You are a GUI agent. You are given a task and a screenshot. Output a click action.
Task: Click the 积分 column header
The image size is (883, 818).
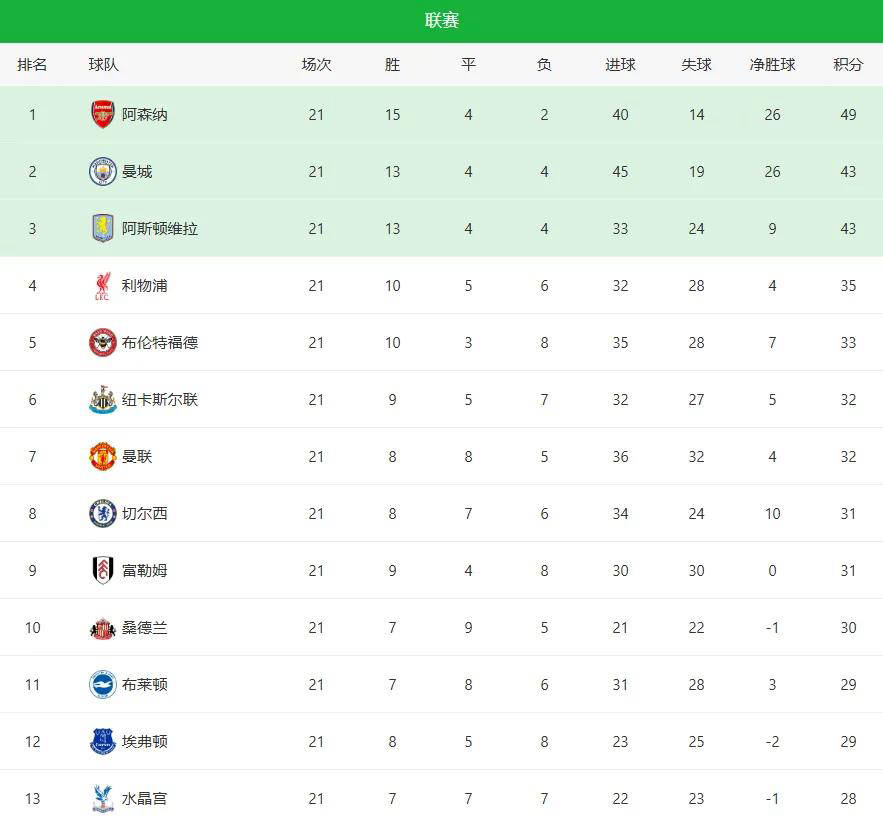[x=848, y=65]
